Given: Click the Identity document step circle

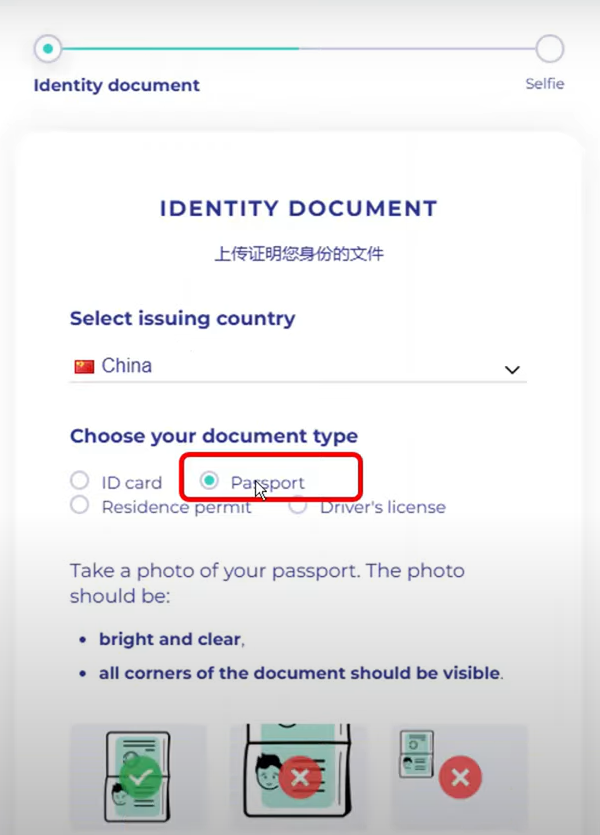Looking at the screenshot, I should 48,48.
